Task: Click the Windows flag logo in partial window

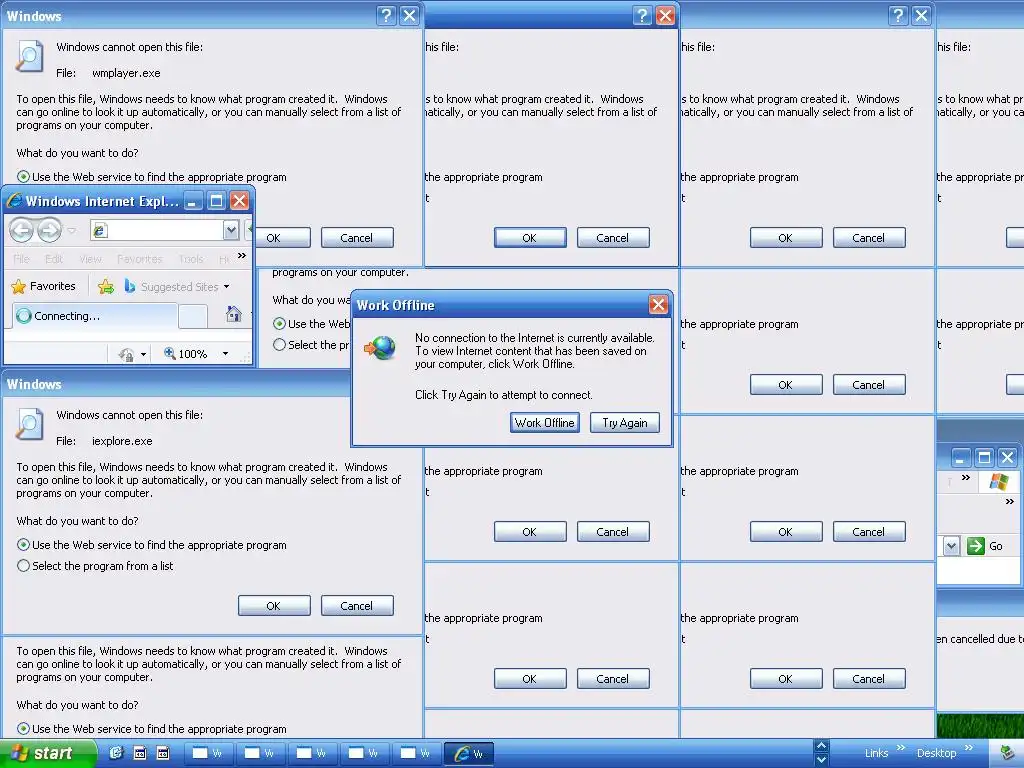Action: [999, 483]
